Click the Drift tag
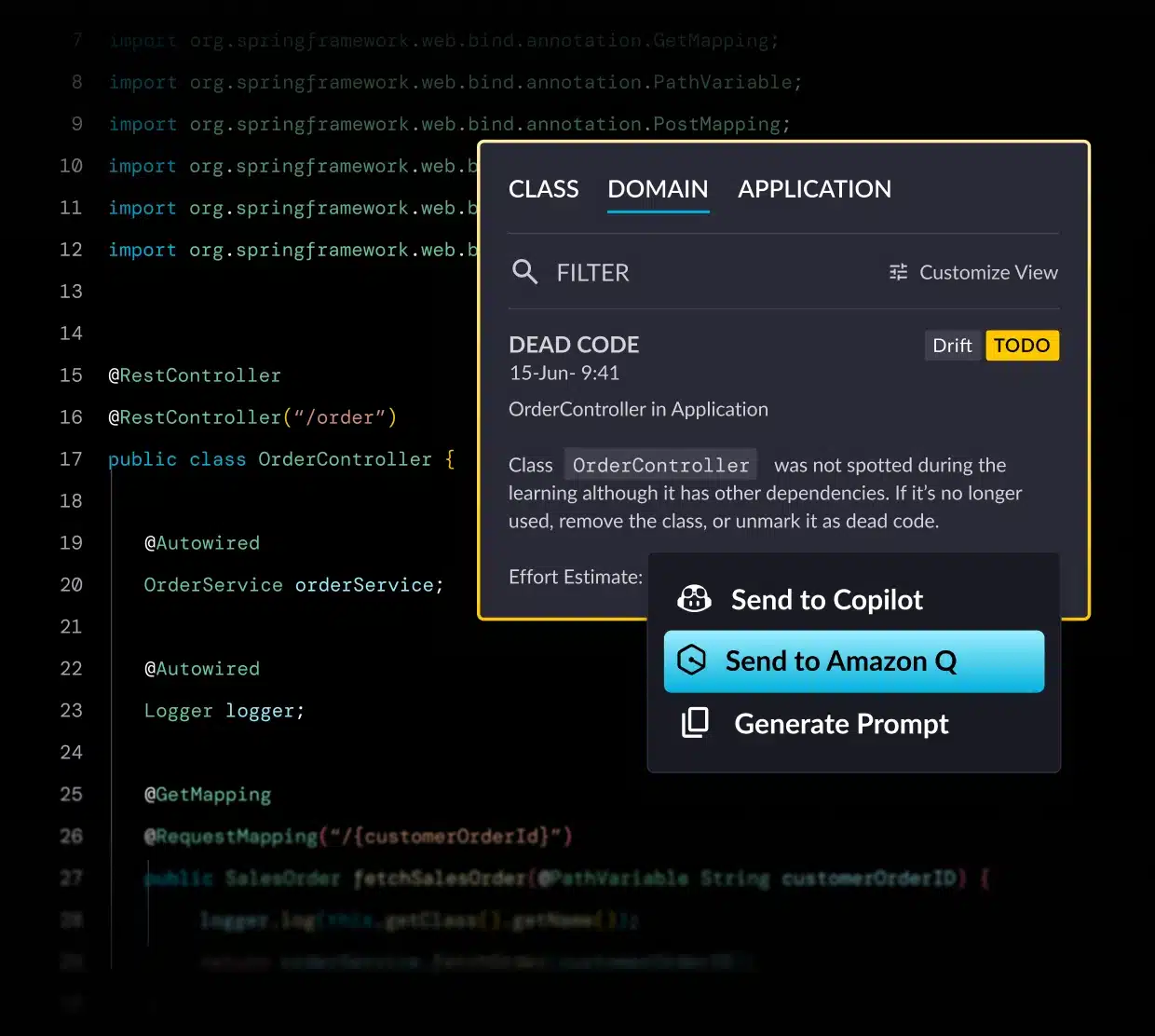Viewport: 1155px width, 1036px height. 952,346
